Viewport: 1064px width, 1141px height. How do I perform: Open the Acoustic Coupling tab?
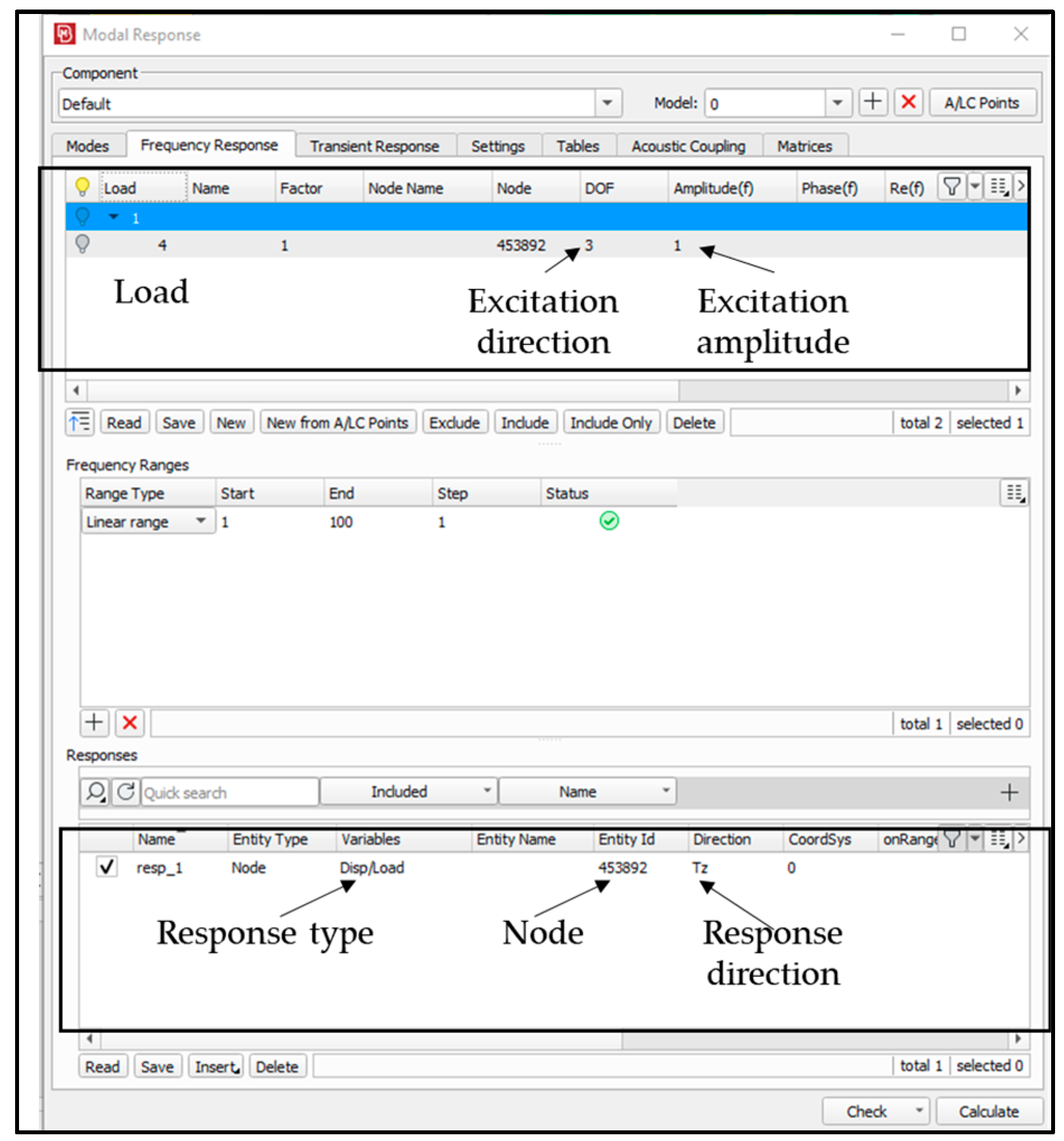[688, 146]
